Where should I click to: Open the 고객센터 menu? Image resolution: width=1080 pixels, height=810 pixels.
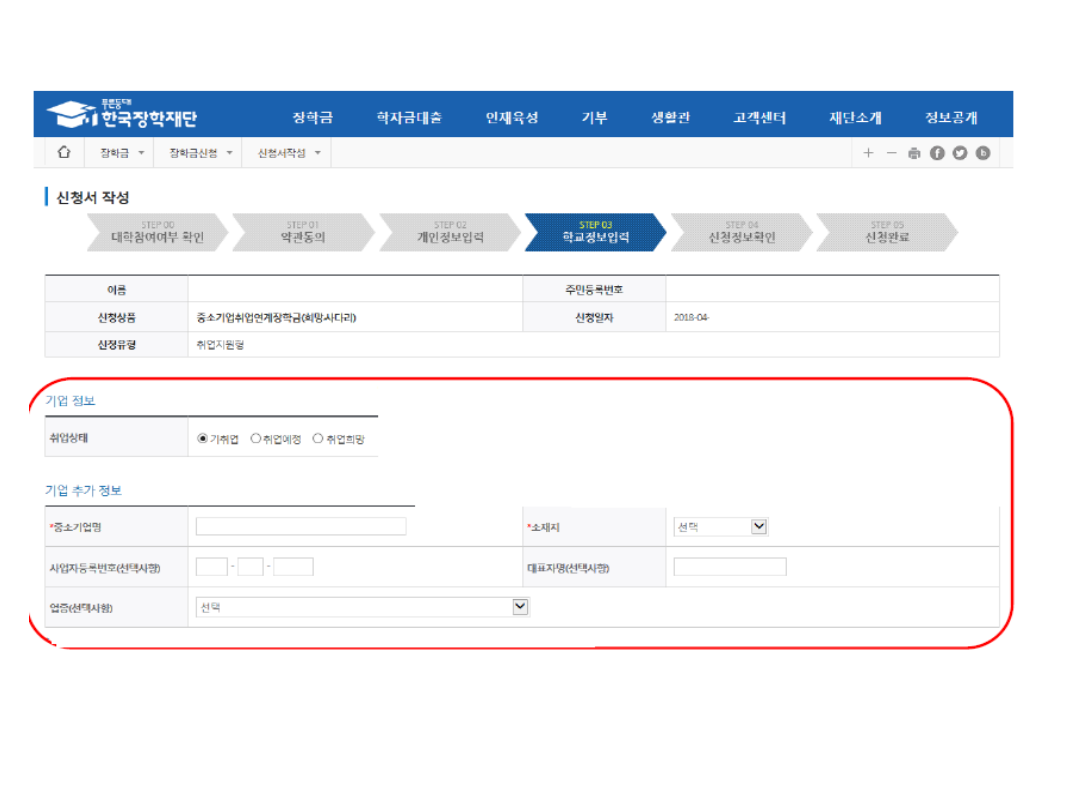point(759,118)
